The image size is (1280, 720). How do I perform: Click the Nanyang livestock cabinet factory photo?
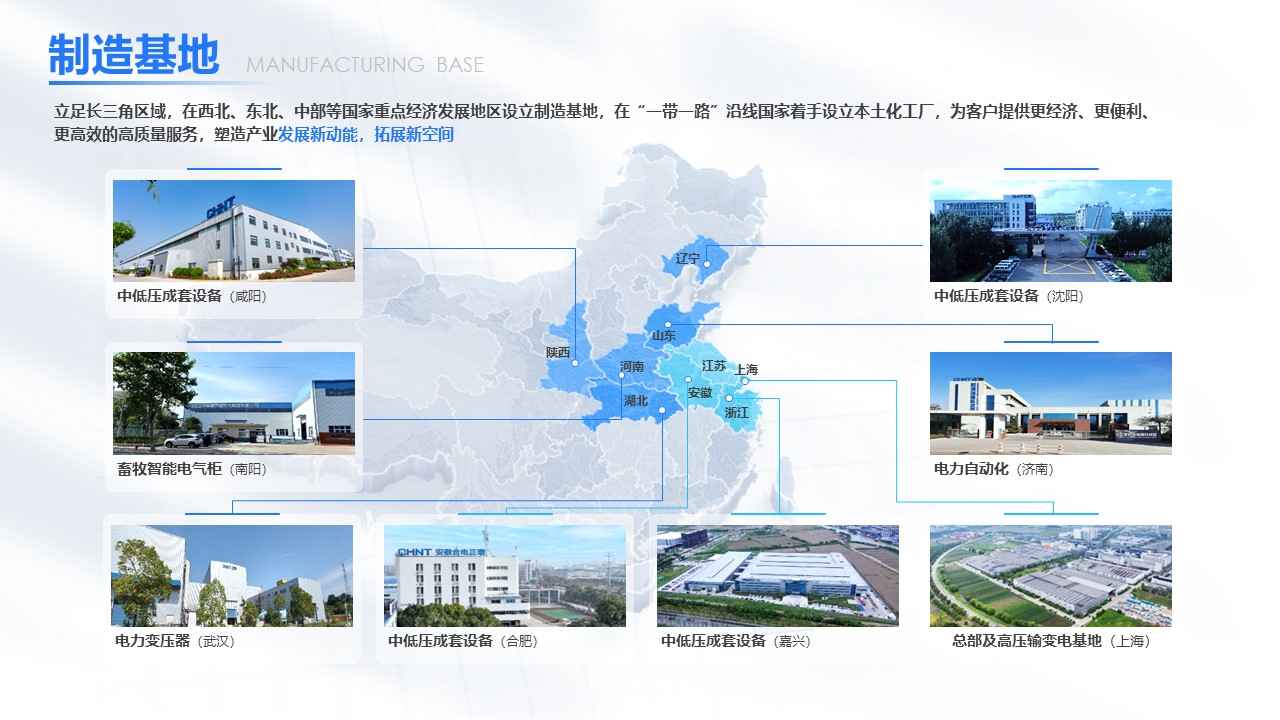point(234,403)
